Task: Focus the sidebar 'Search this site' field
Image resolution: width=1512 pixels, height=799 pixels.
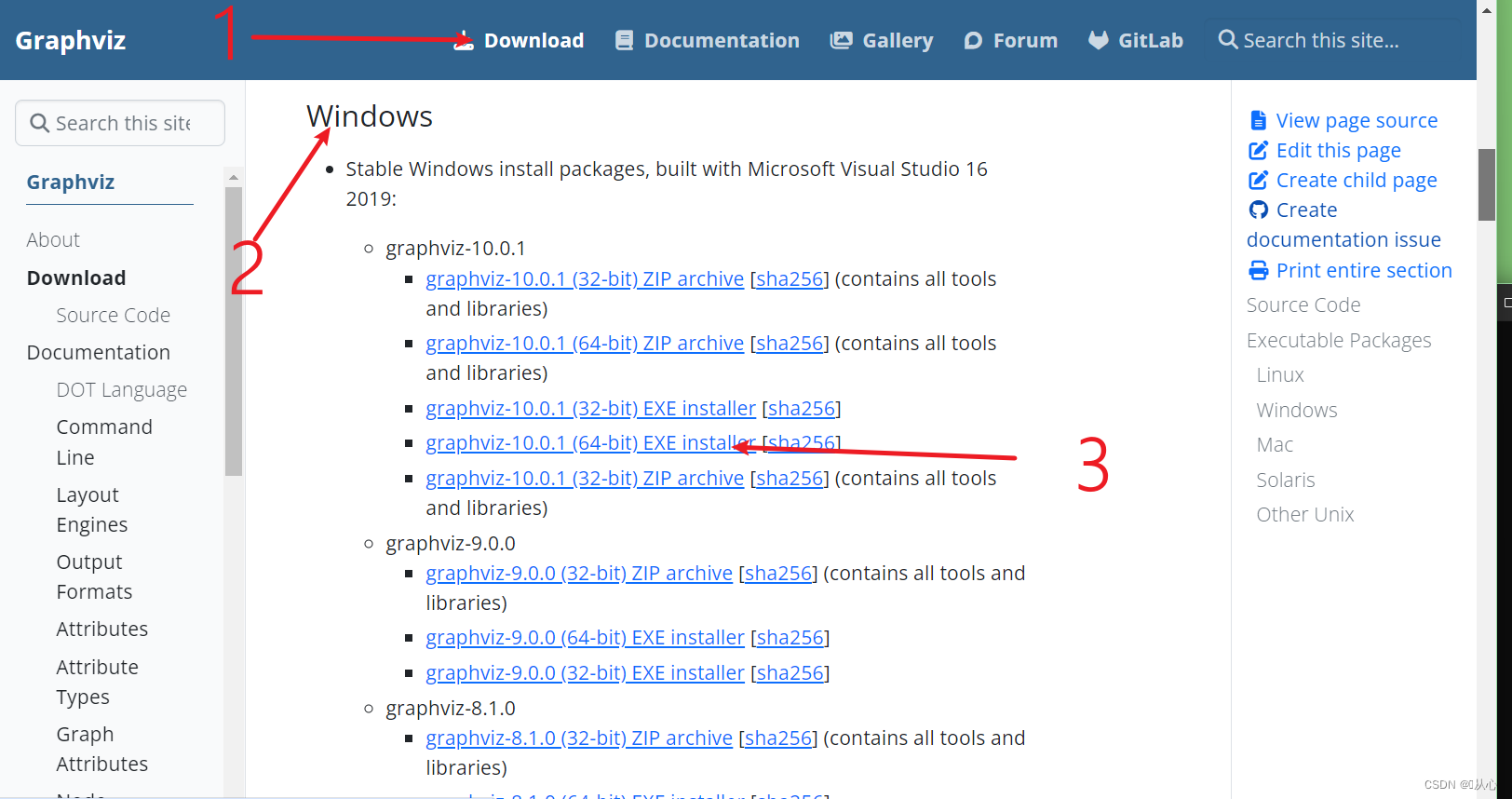Action: [120, 123]
